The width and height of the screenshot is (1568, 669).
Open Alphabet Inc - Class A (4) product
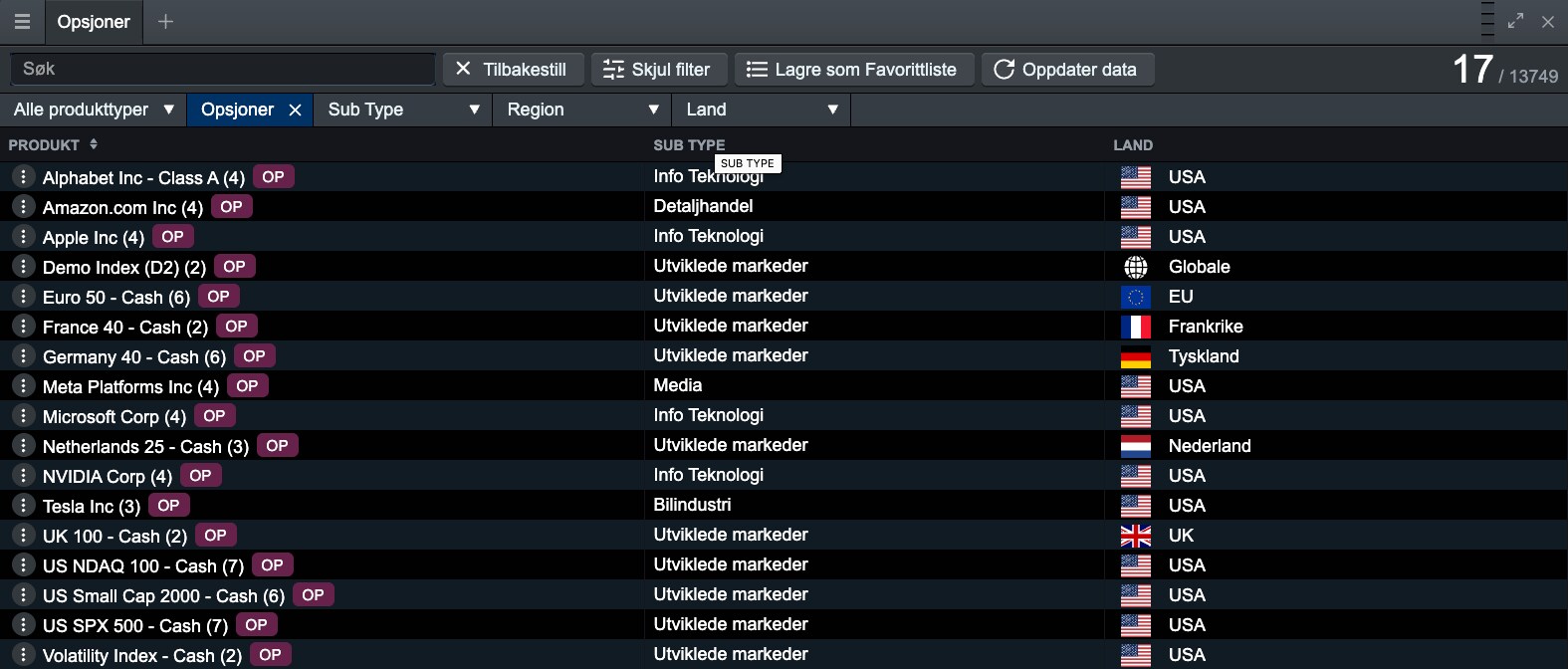coord(143,178)
